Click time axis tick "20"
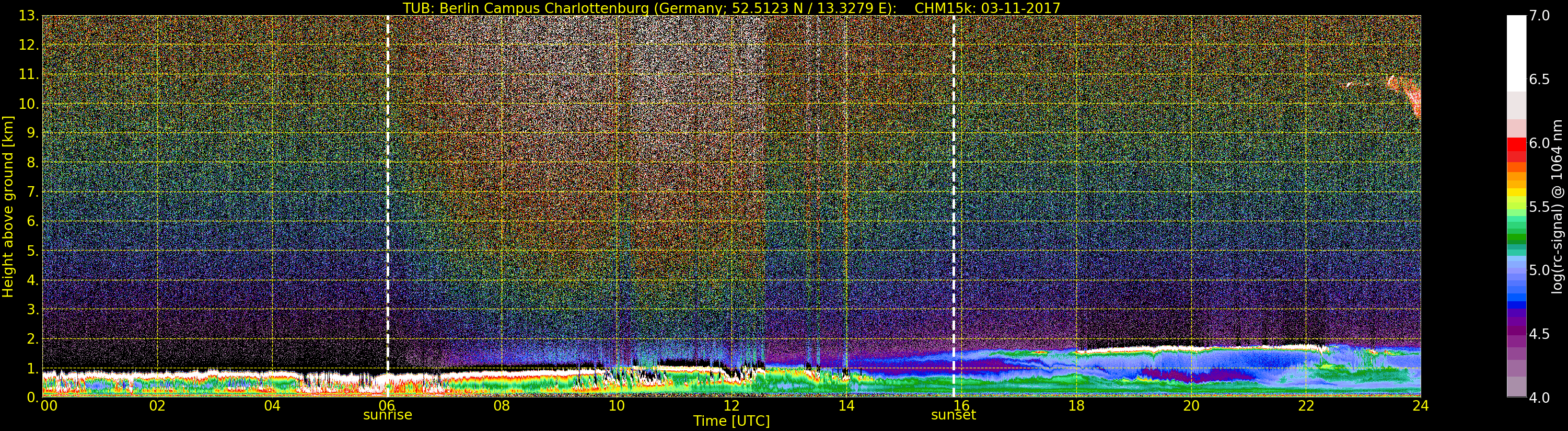The image size is (1568, 431). click(1191, 406)
